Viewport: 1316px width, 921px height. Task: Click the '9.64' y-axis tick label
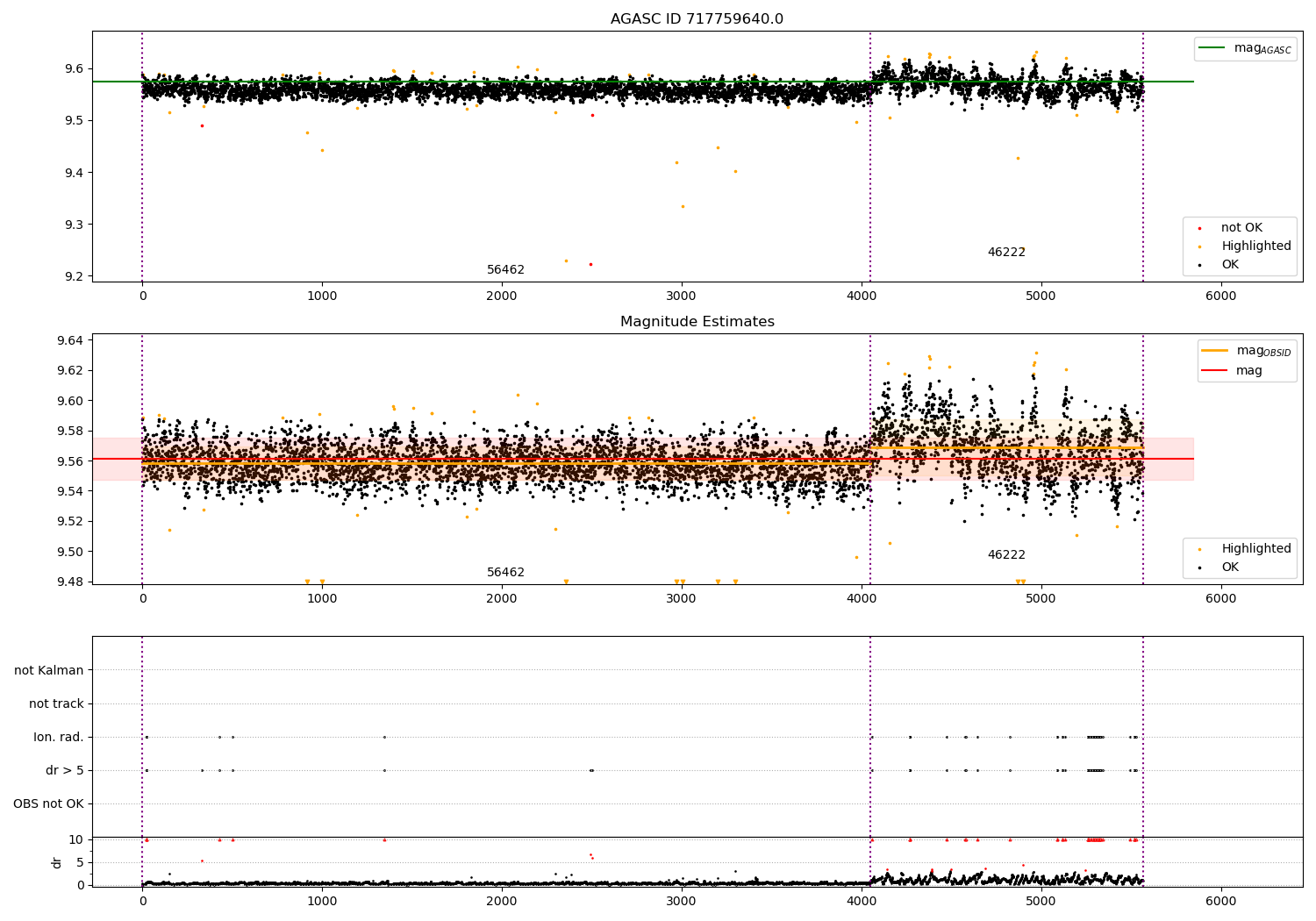(70, 340)
